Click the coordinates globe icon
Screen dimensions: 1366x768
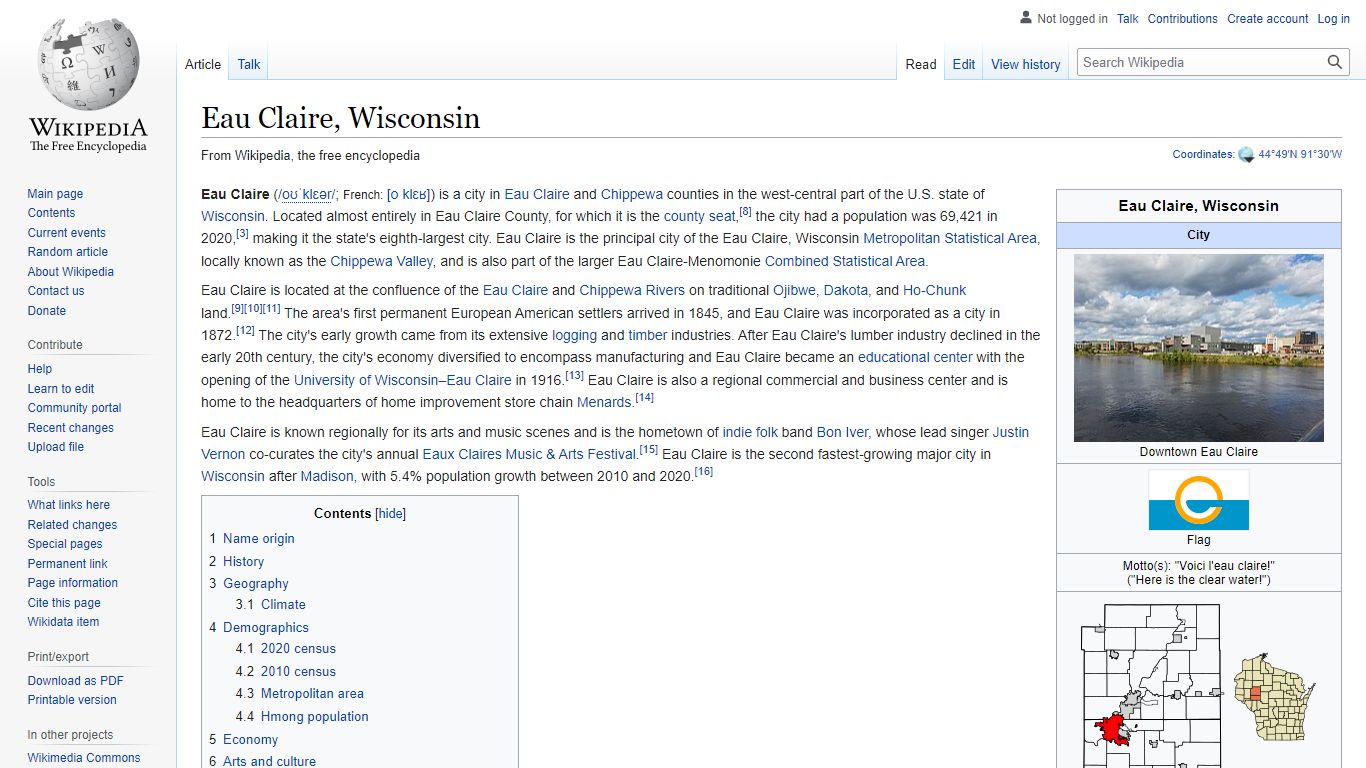pyautogui.click(x=1246, y=155)
